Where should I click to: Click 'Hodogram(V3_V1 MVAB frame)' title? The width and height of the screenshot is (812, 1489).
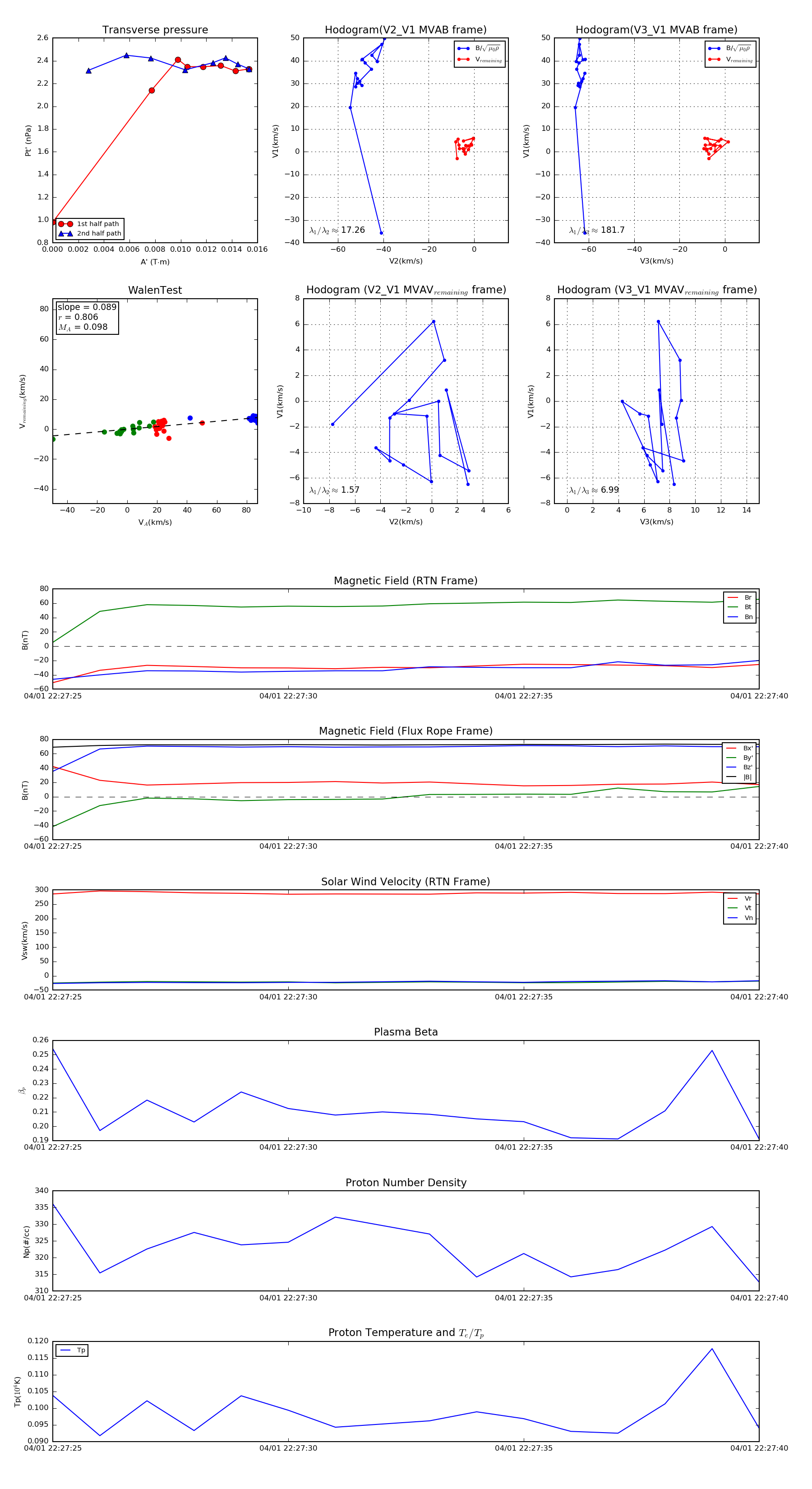pos(656,30)
